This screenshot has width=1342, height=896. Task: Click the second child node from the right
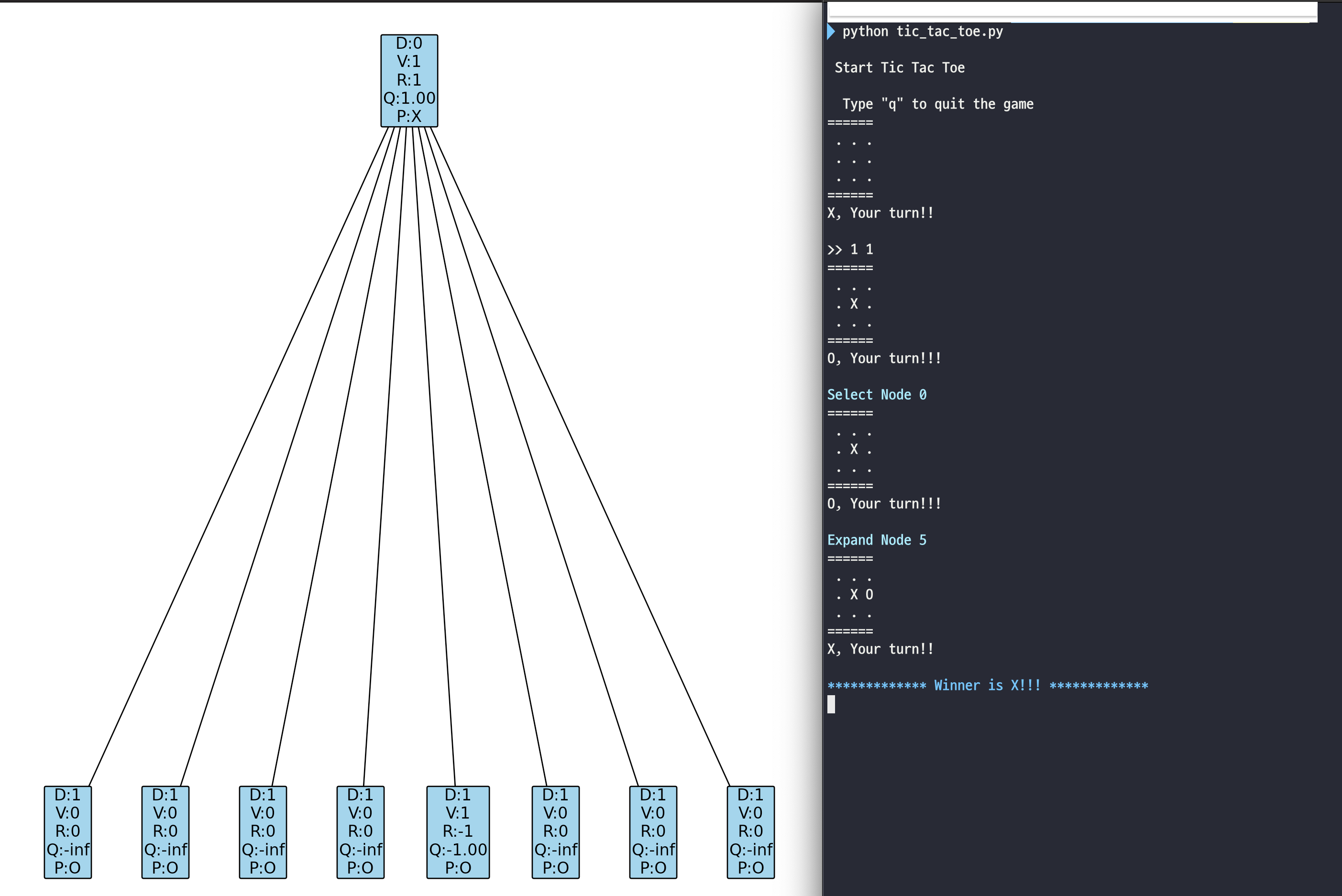click(653, 832)
